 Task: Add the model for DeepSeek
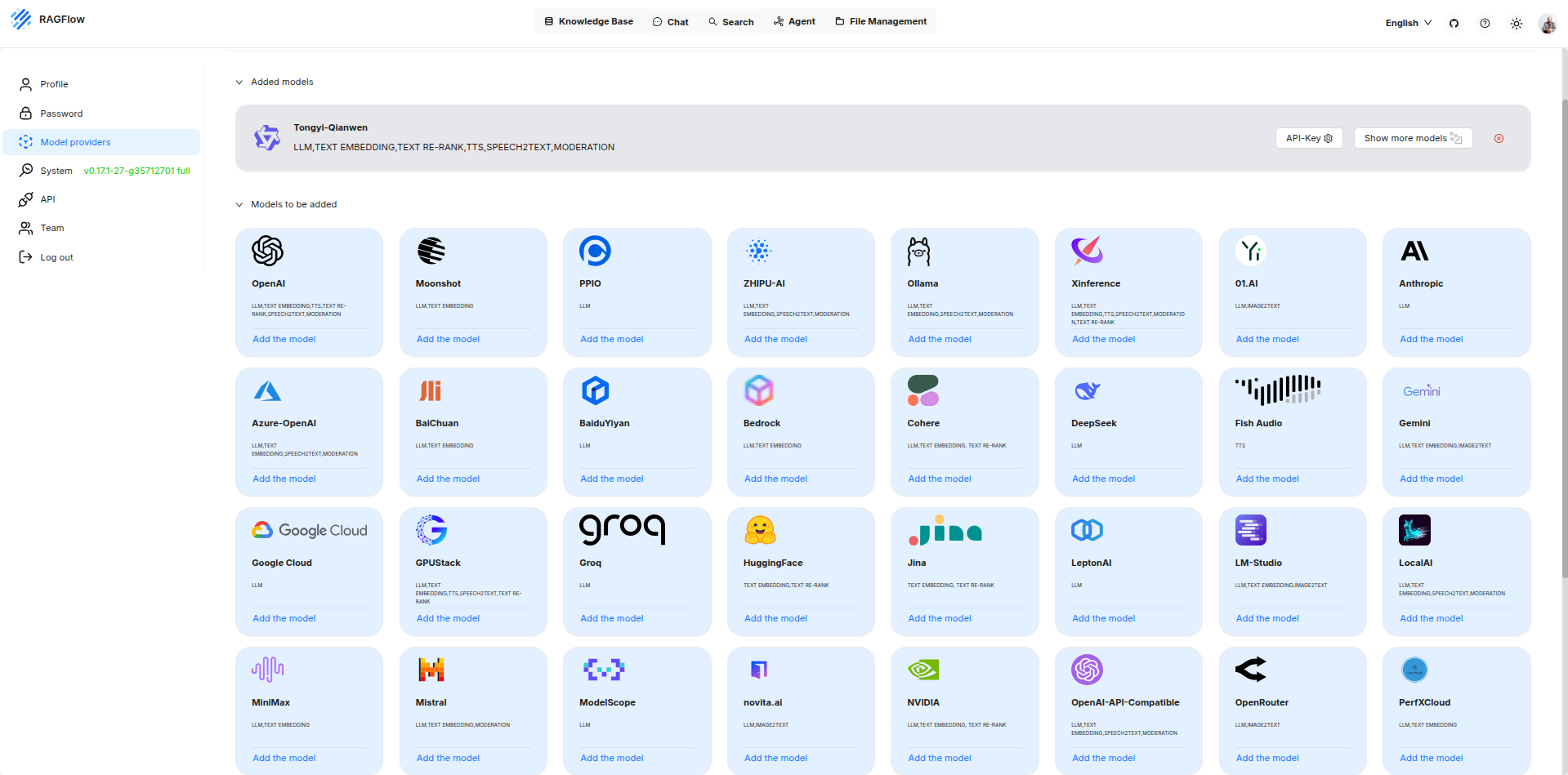[1104, 479]
